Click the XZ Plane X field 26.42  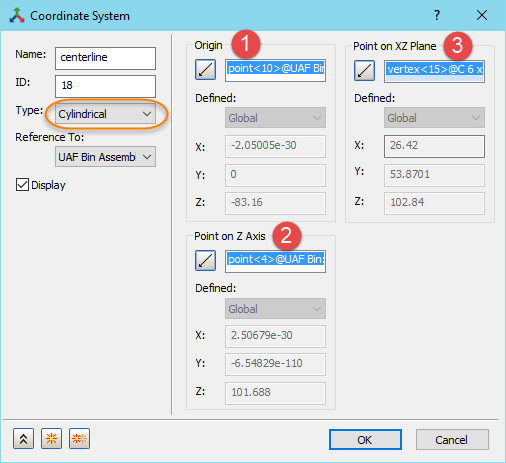point(434,146)
